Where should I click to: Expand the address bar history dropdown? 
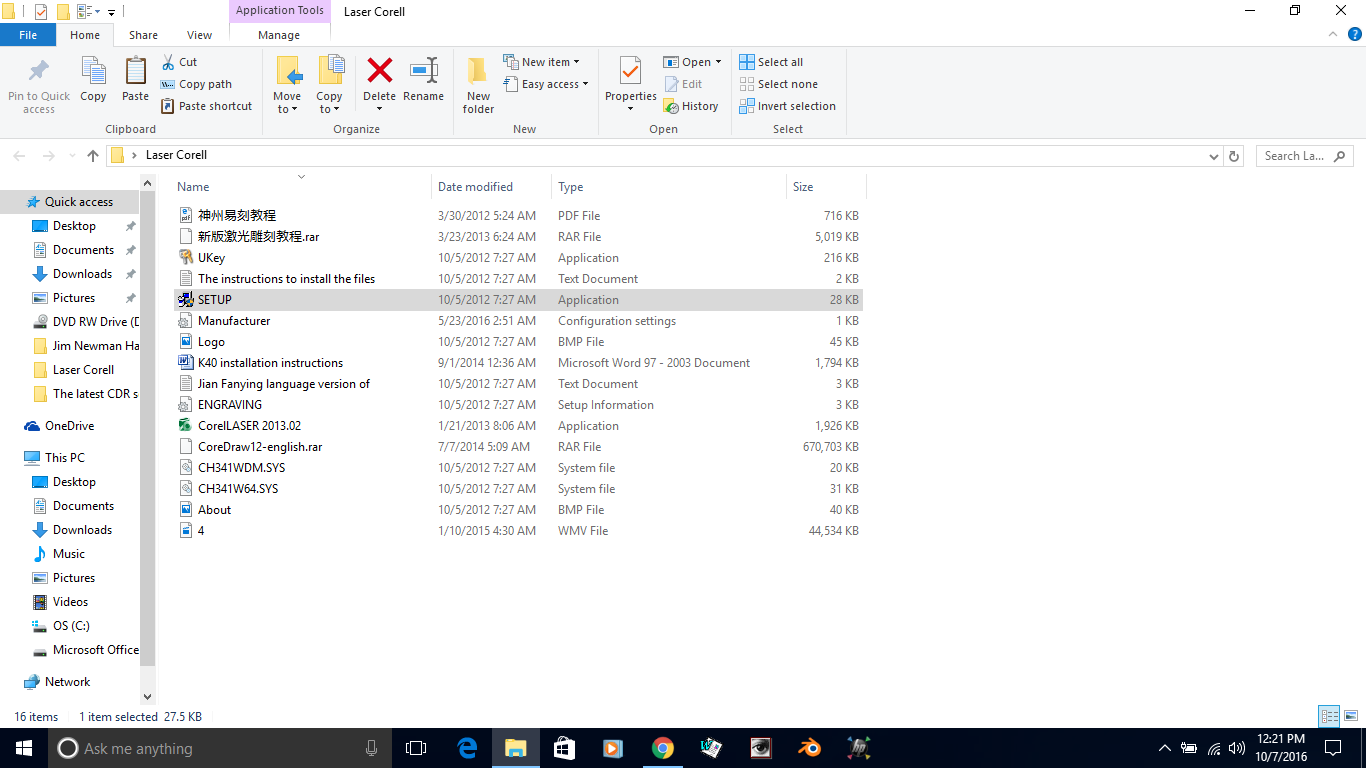point(1214,156)
